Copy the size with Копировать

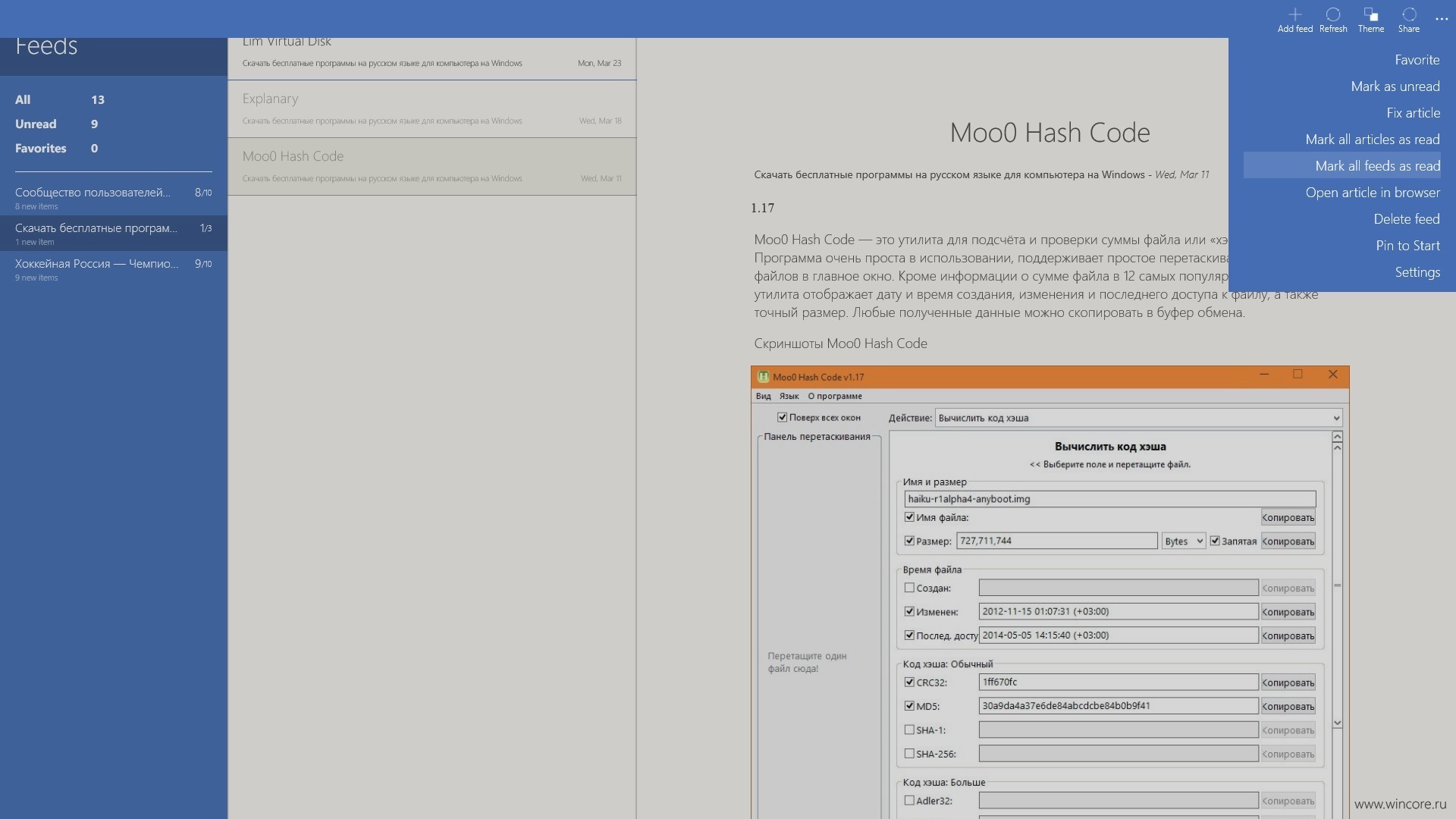coord(1288,541)
